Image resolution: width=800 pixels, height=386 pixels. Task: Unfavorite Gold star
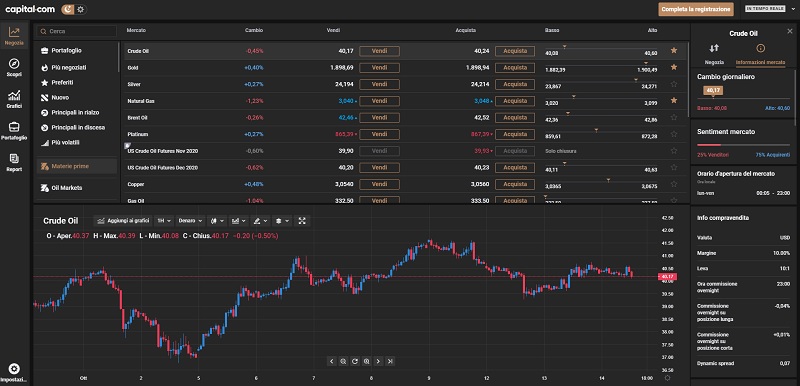(673, 67)
